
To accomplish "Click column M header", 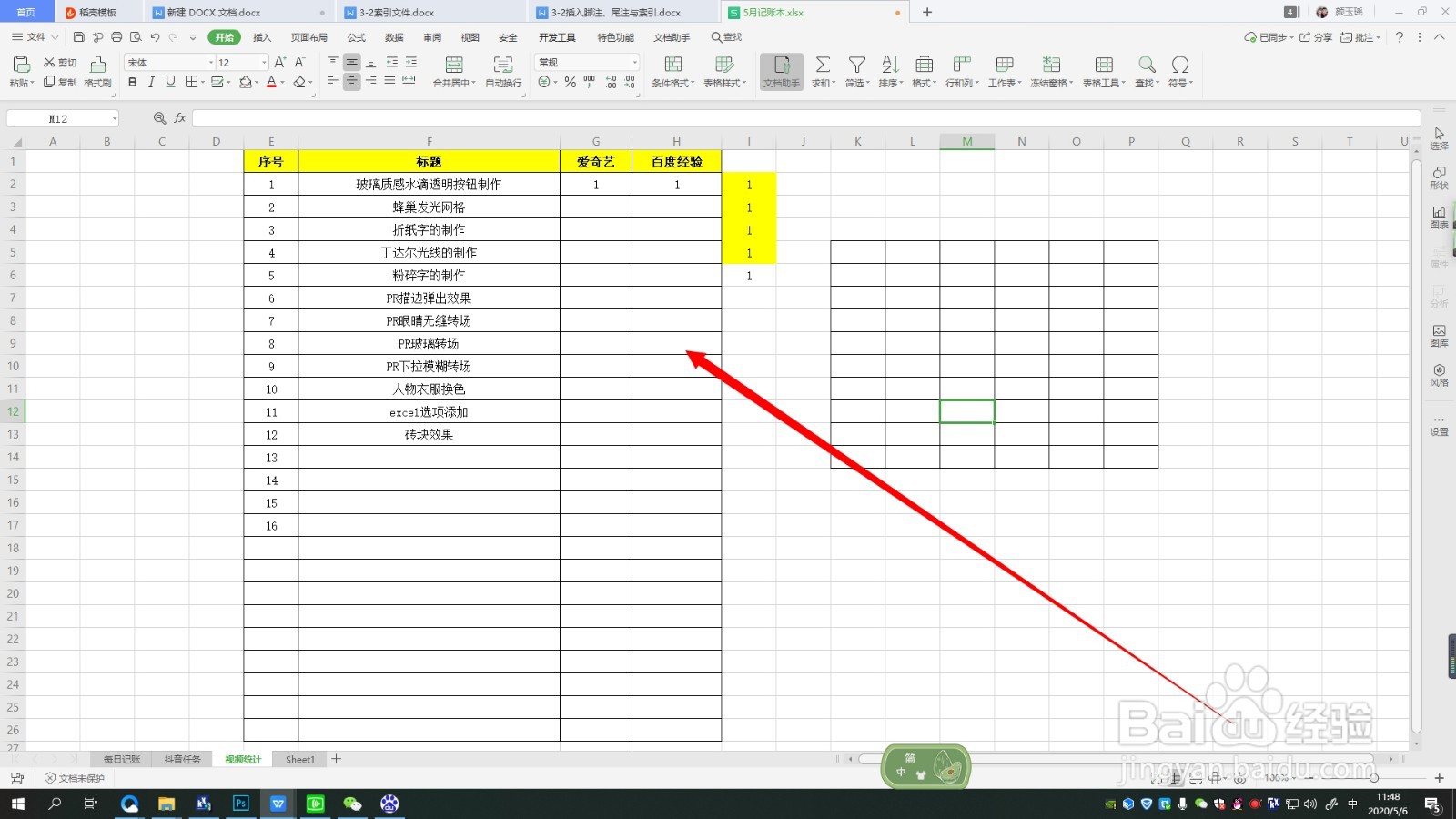I will (x=967, y=141).
